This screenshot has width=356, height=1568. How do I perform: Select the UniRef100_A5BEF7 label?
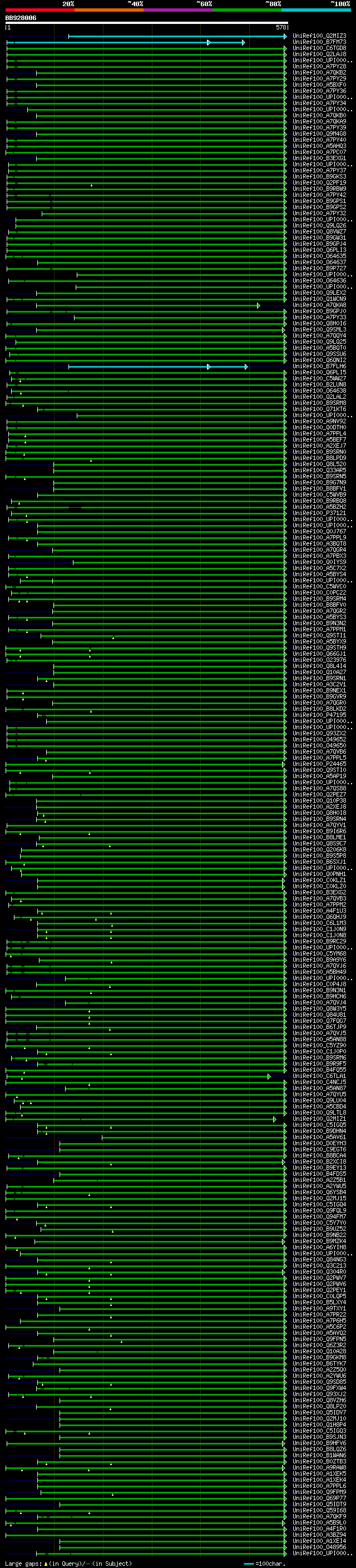click(319, 440)
